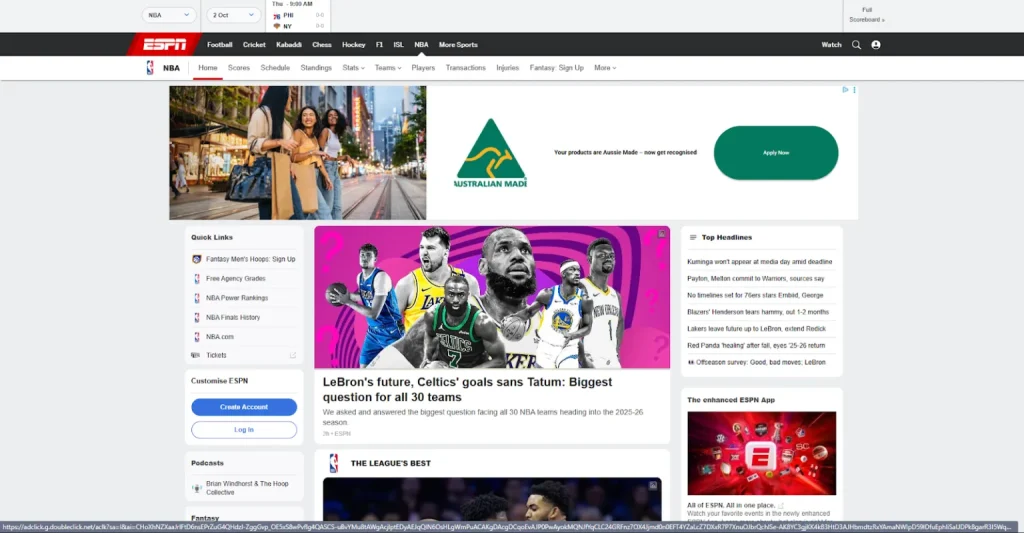Open the search magnifier icon
Viewport: 1024px width, 533px height.
tap(856, 45)
